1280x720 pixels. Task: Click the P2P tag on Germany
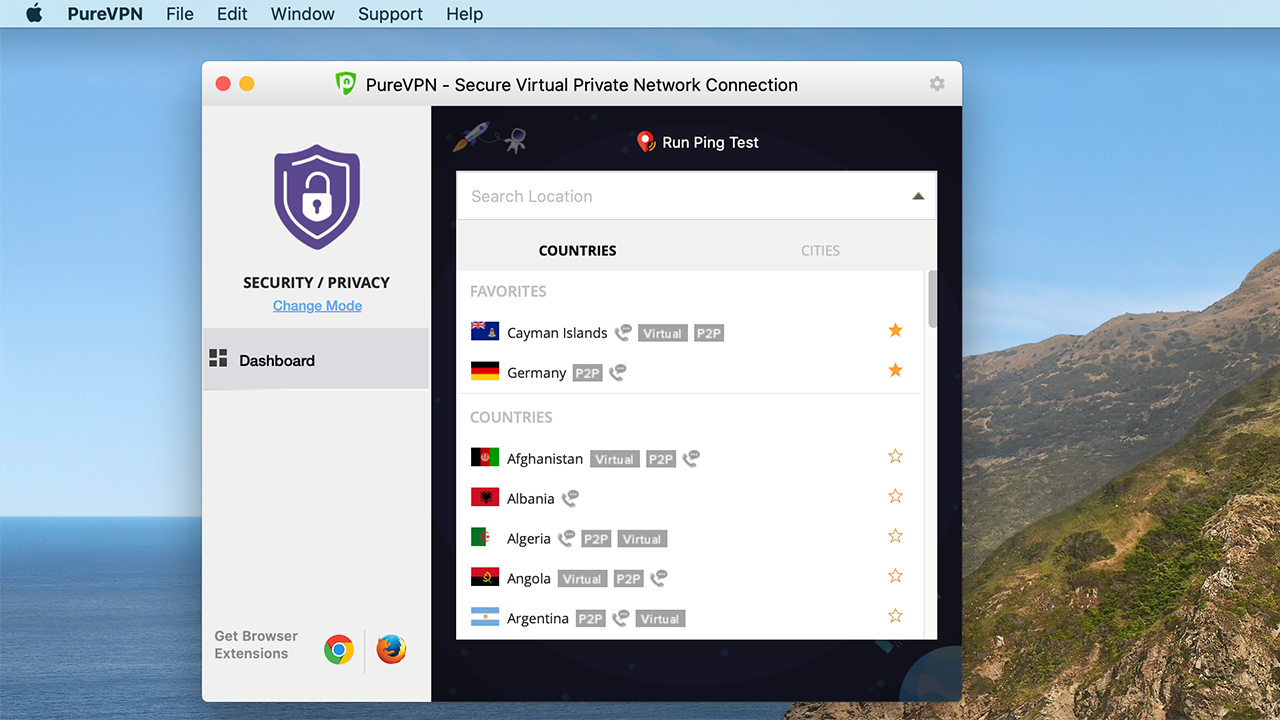tap(587, 373)
